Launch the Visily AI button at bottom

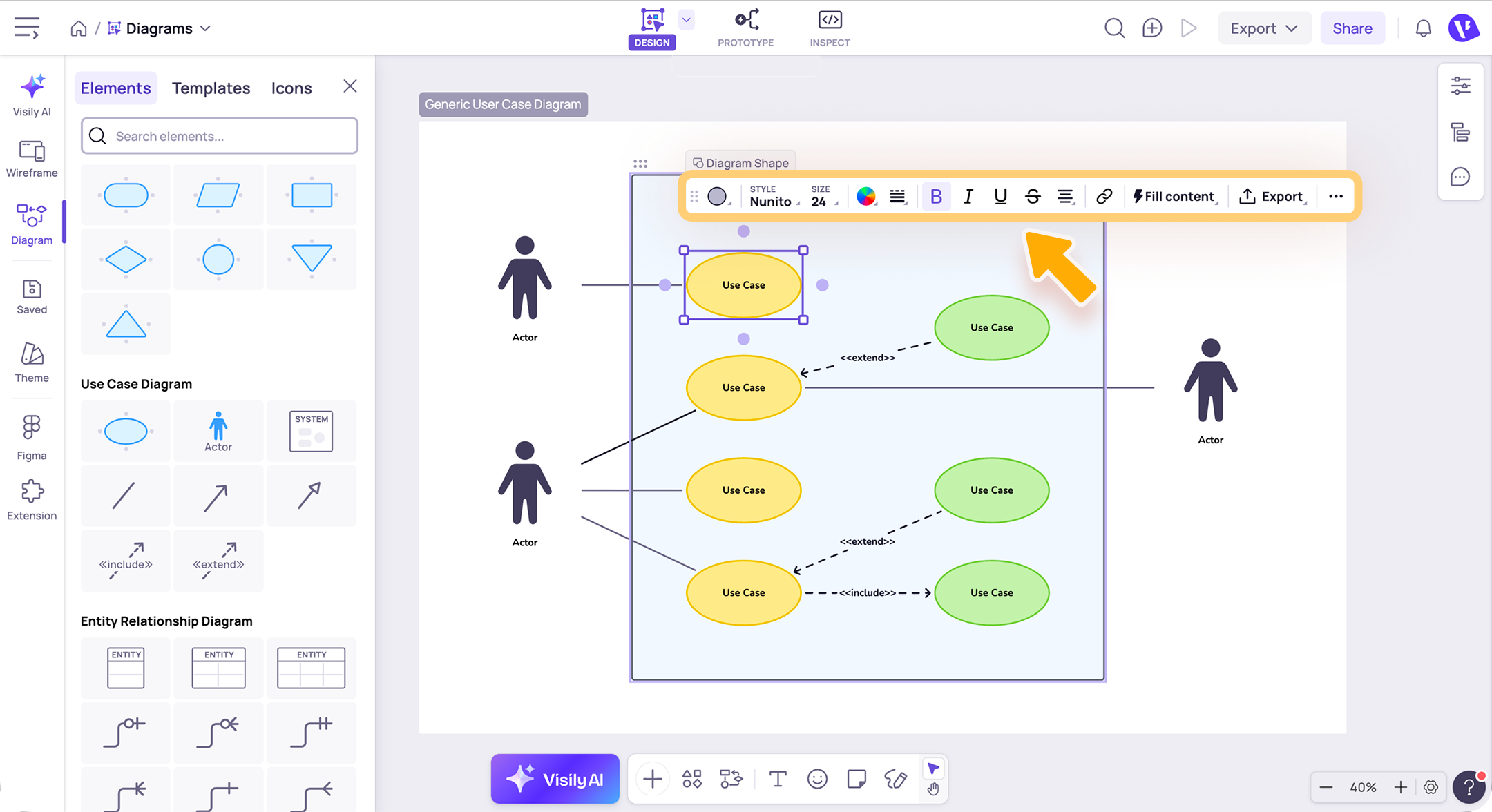click(x=555, y=780)
